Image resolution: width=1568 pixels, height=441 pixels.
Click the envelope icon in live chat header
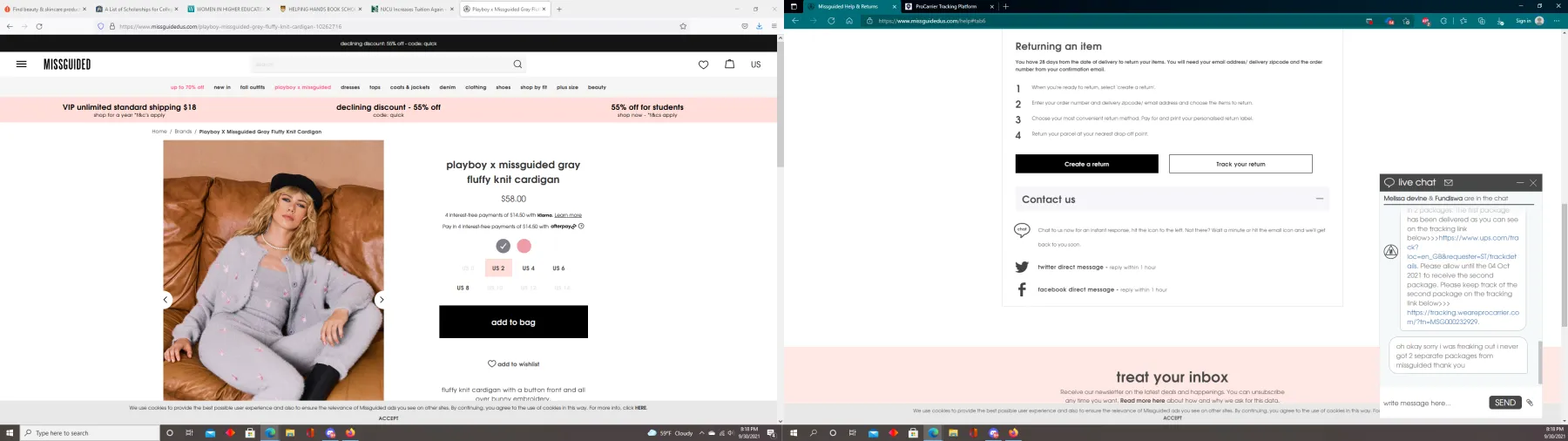pos(1448,183)
